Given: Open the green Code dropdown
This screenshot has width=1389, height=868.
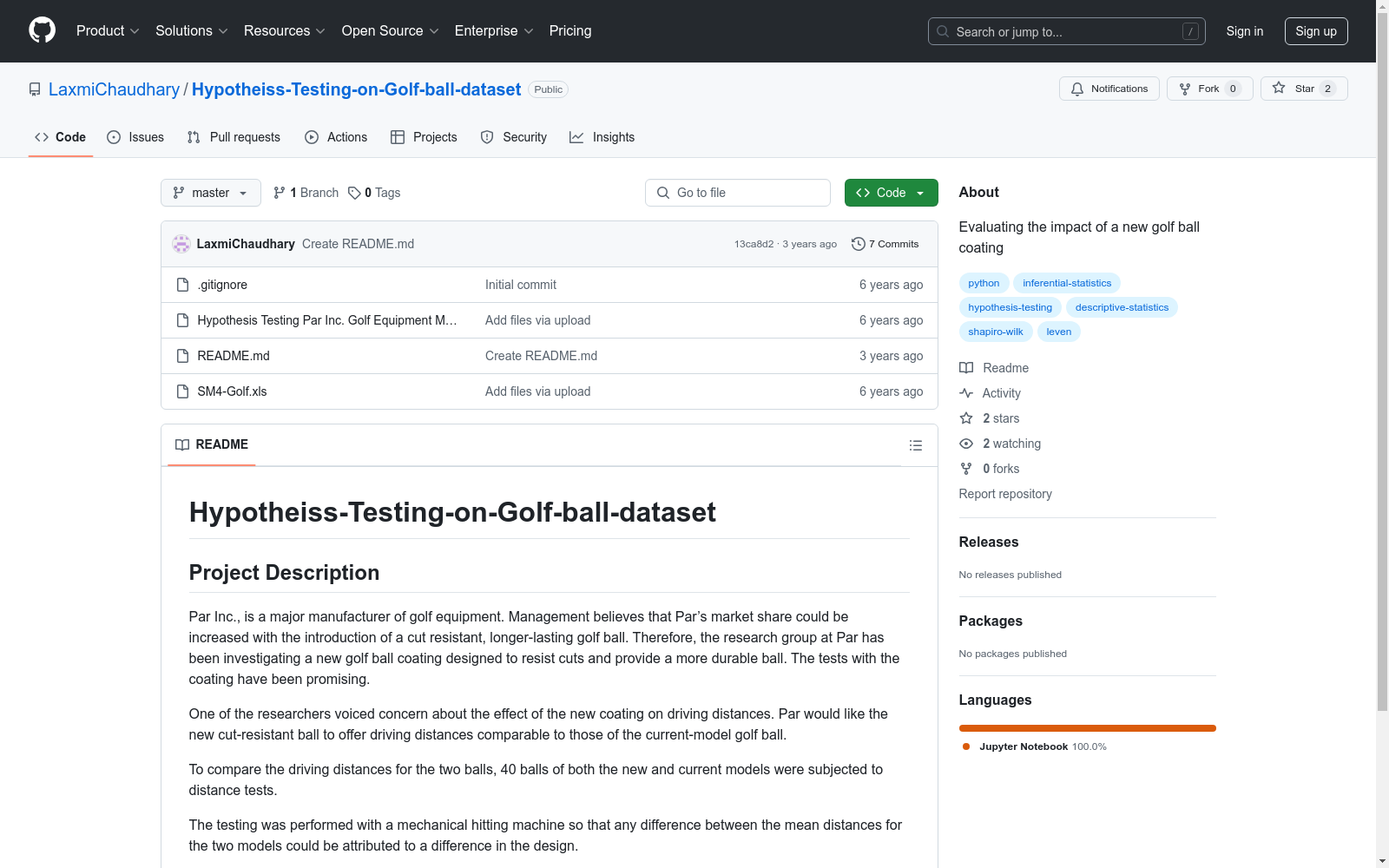Looking at the screenshot, I should pyautogui.click(x=891, y=193).
